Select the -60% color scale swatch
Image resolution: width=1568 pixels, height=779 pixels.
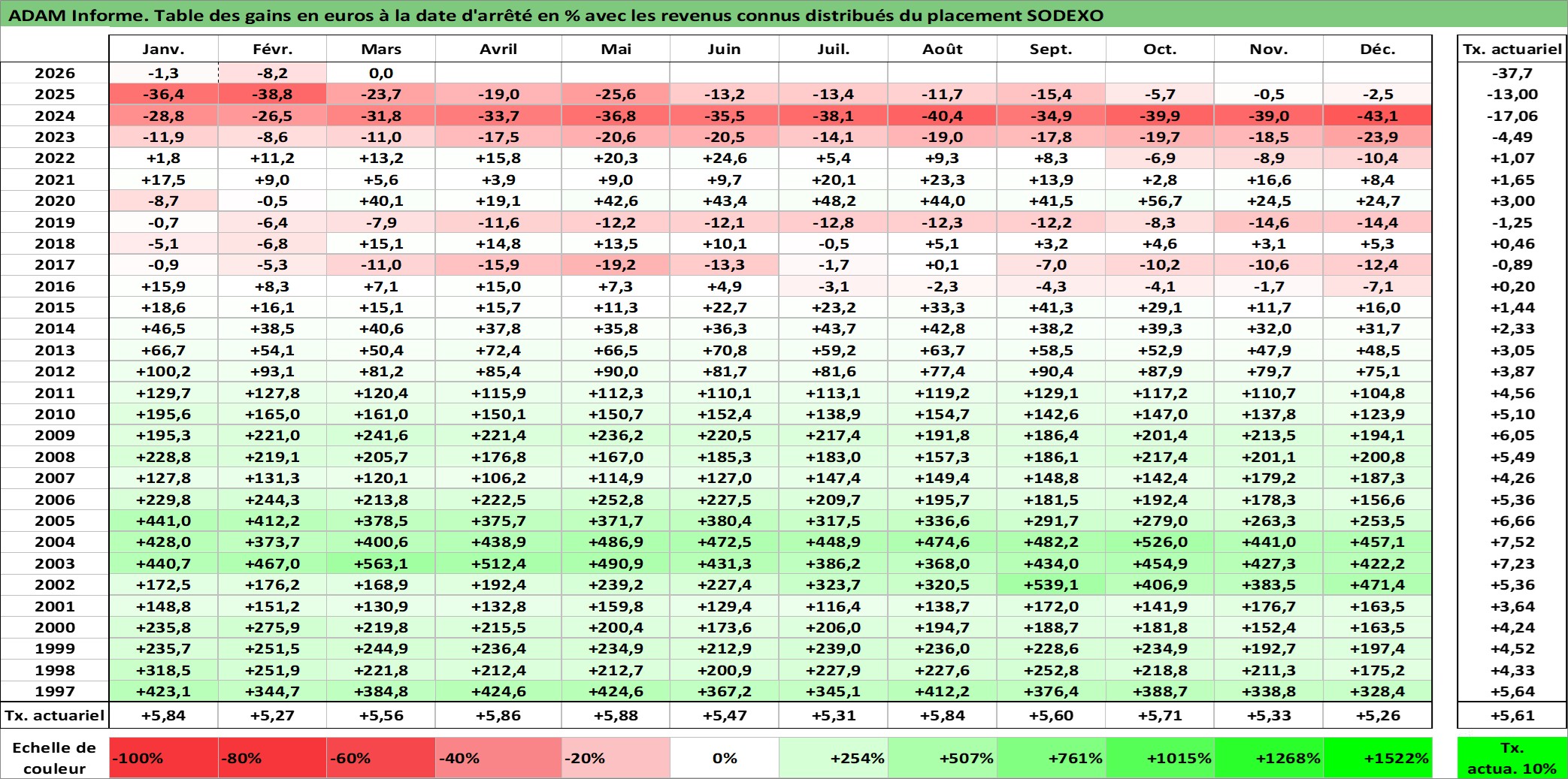(381, 758)
